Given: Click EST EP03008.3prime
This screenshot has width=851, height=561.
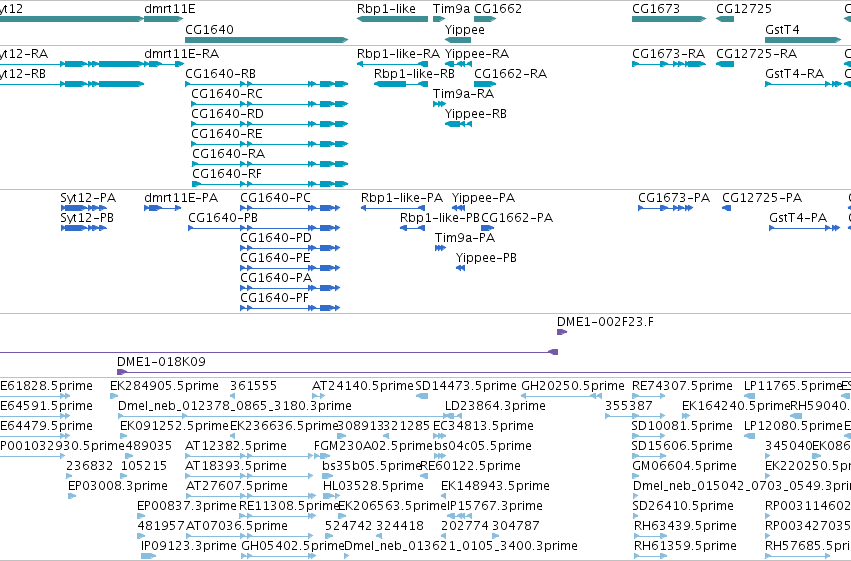Looking at the screenshot, I should click(117, 487).
